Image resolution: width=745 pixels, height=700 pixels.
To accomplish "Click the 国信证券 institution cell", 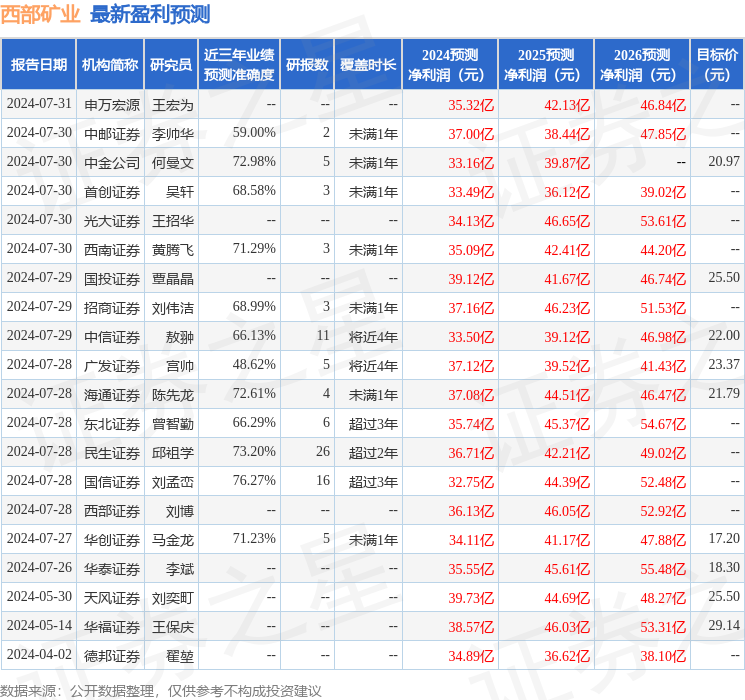I will [x=112, y=482].
